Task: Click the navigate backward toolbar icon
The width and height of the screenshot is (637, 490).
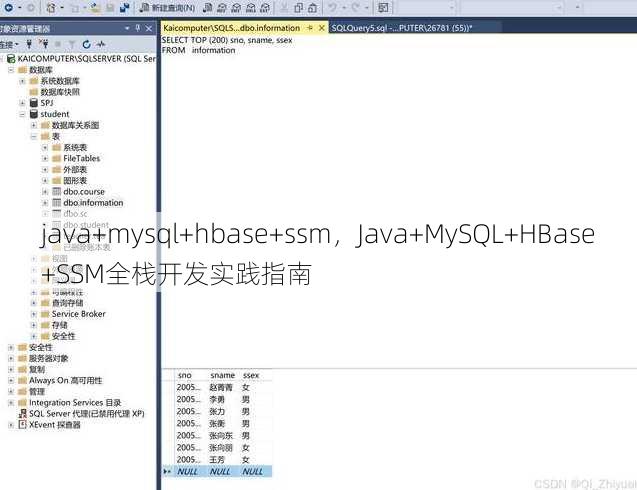Action: click(x=8, y=7)
